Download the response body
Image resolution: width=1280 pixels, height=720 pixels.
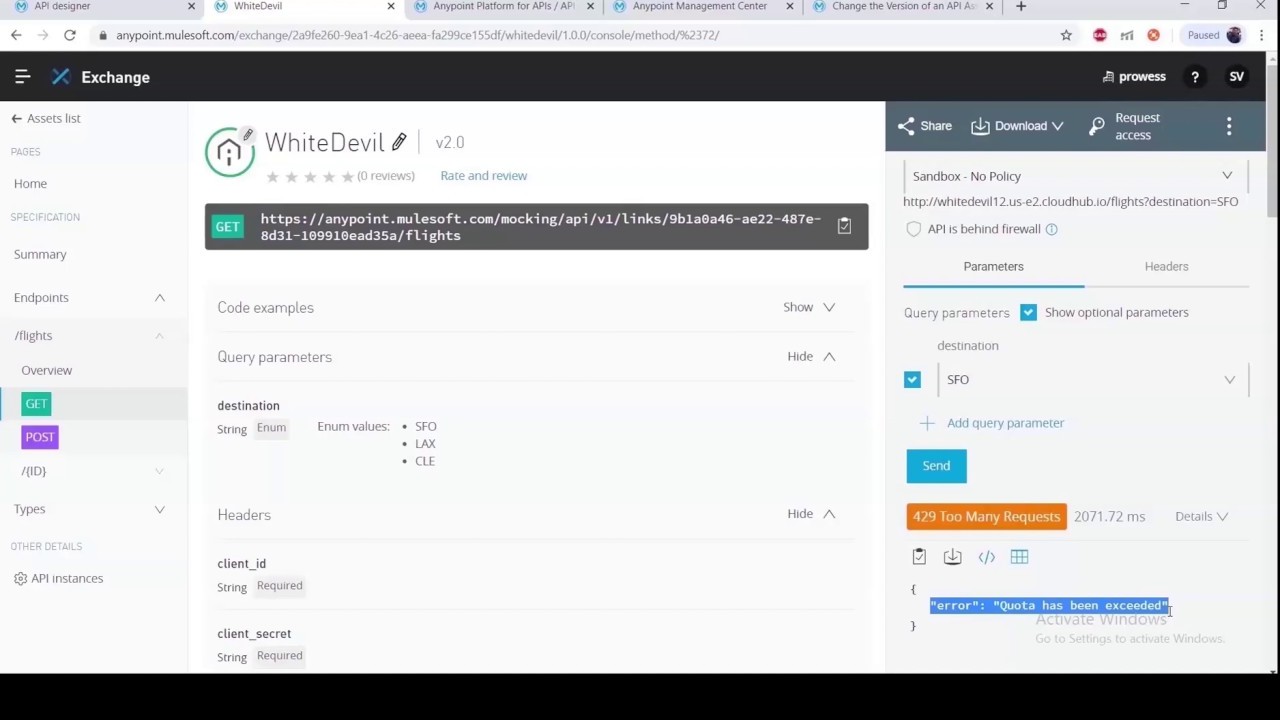(952, 557)
